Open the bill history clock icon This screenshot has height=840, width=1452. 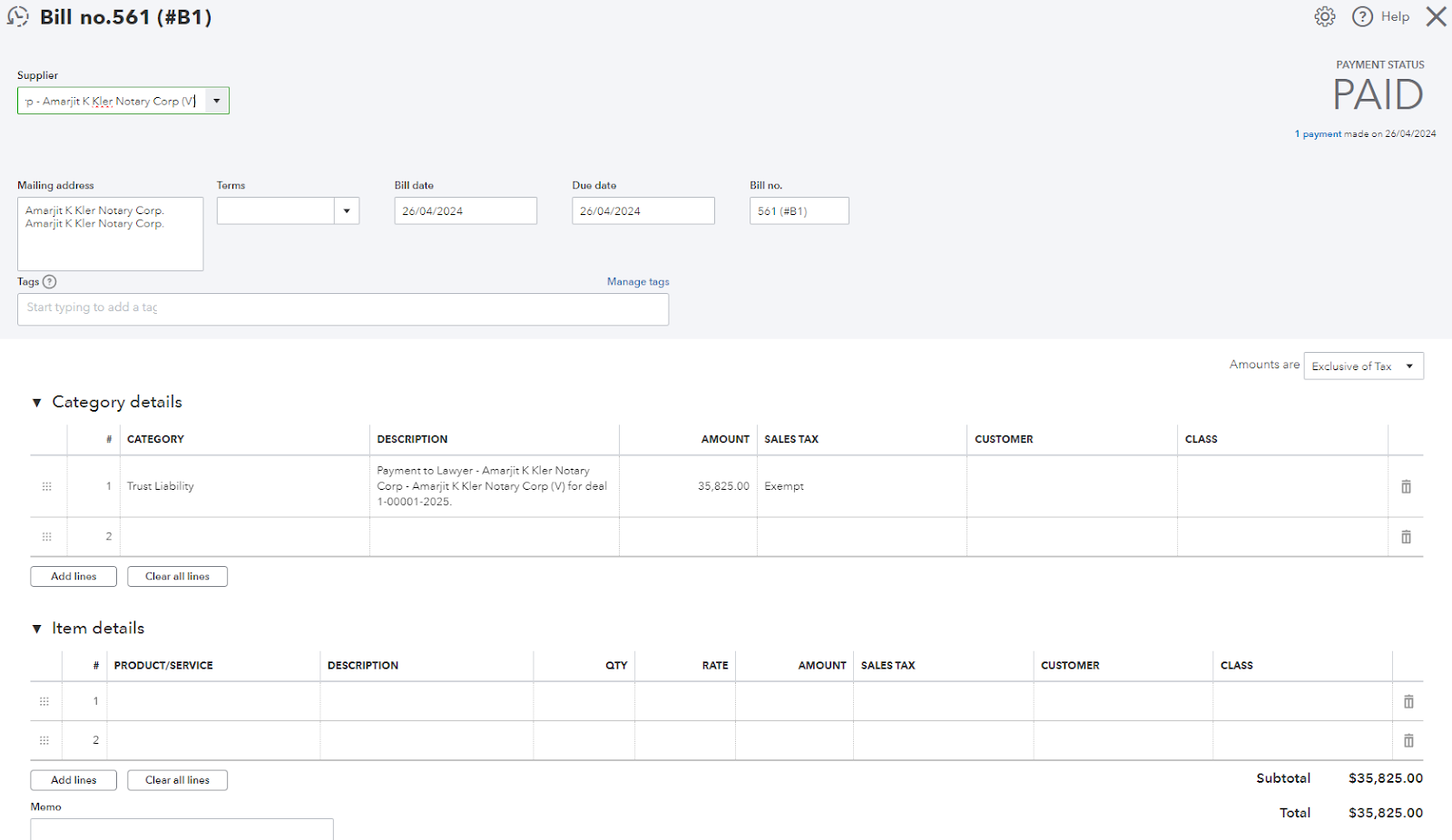[x=17, y=16]
